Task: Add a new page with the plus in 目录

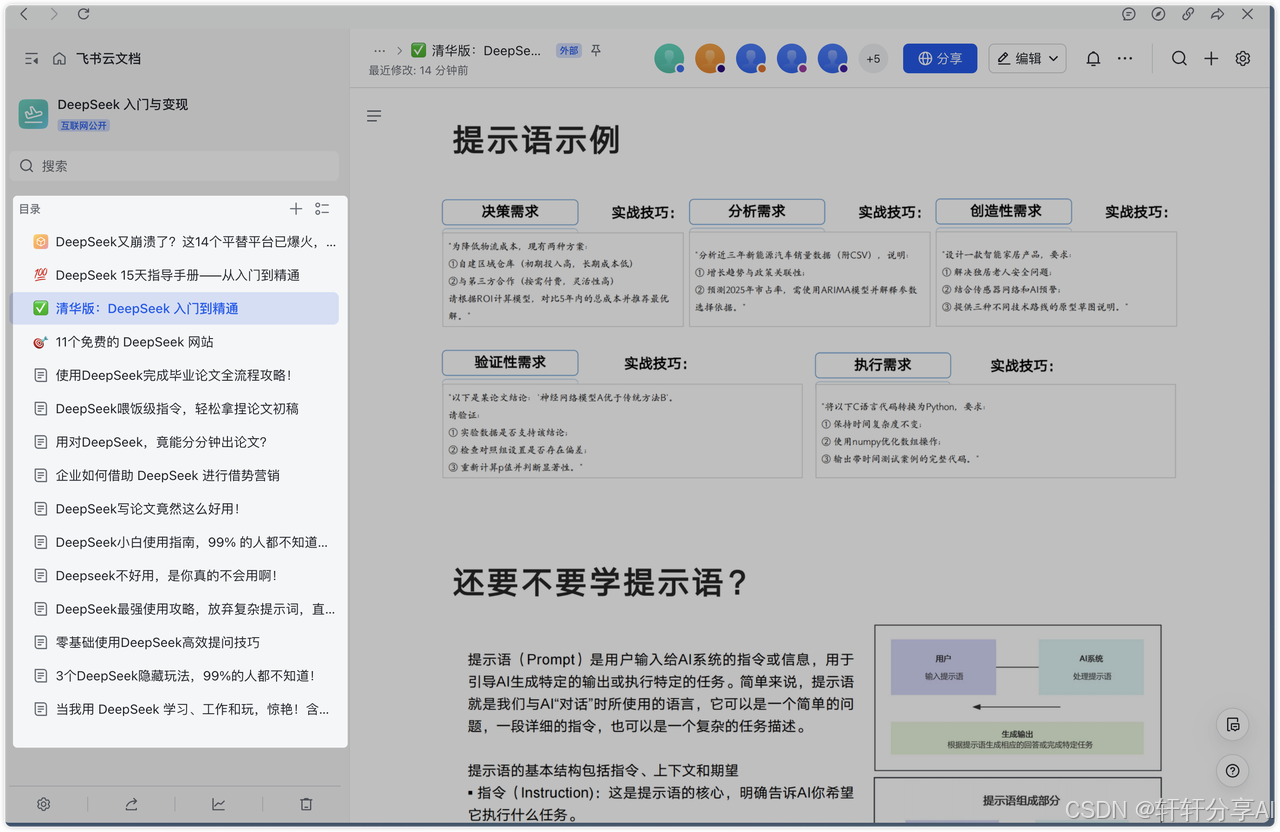Action: pyautogui.click(x=296, y=209)
